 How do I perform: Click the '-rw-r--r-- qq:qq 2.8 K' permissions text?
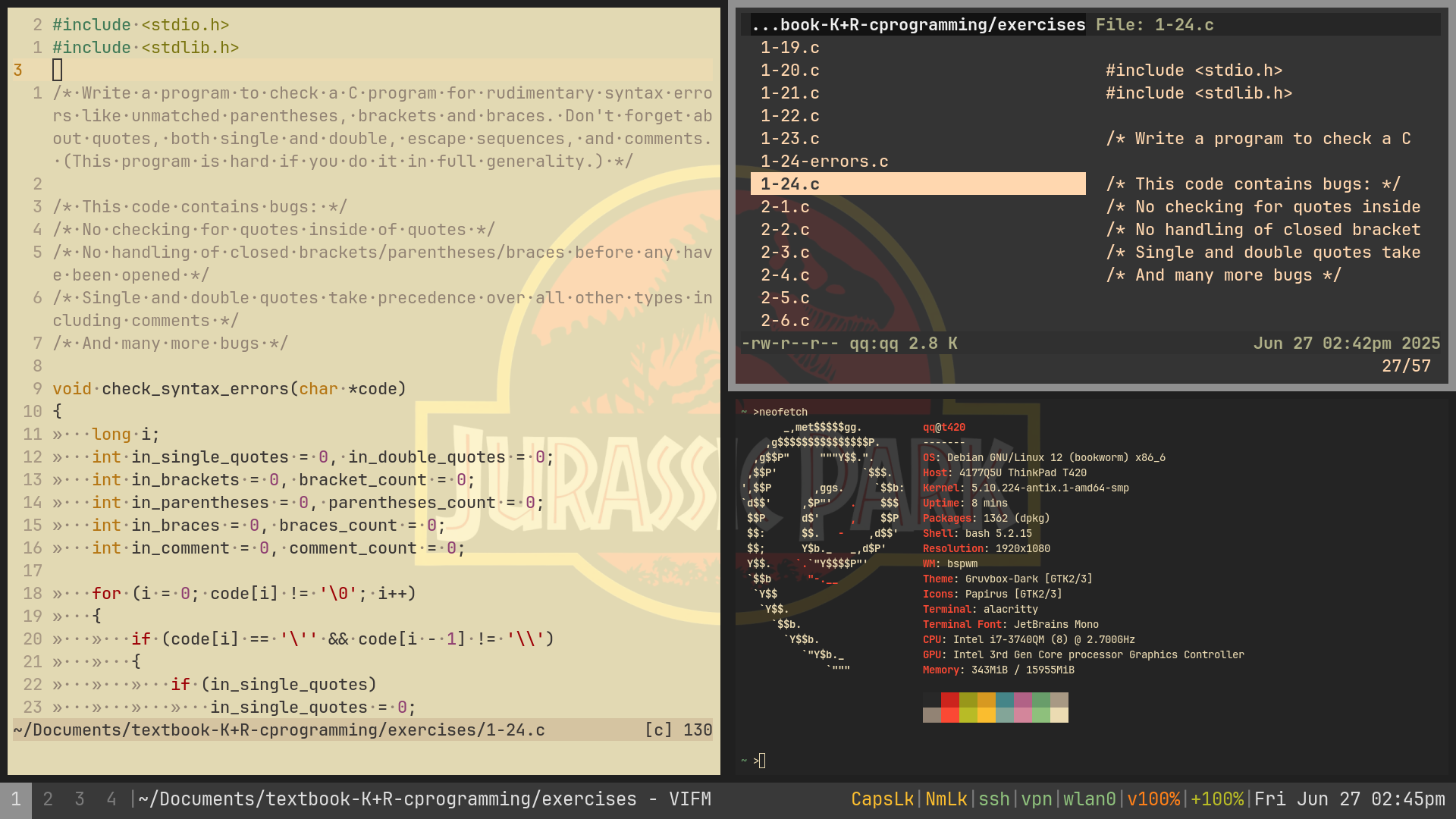(x=849, y=344)
